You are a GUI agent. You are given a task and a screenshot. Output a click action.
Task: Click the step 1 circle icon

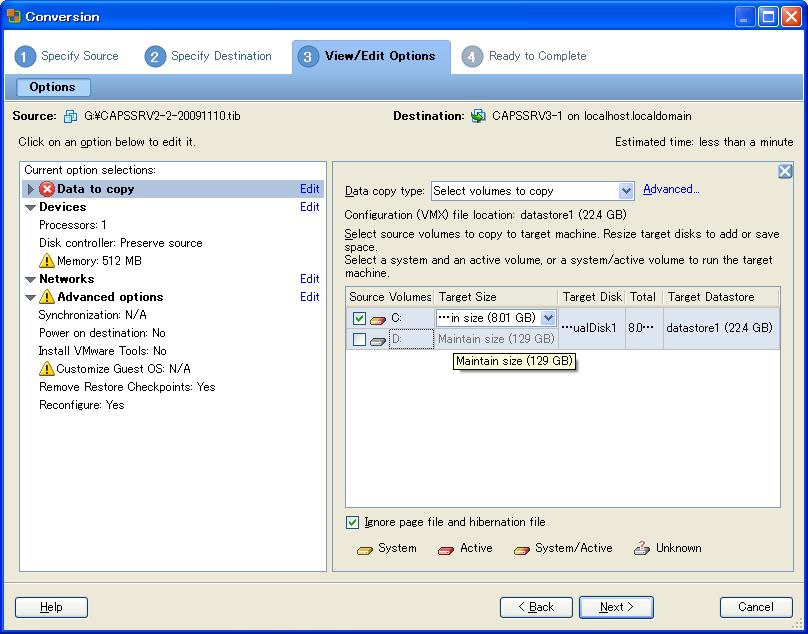click(x=25, y=57)
